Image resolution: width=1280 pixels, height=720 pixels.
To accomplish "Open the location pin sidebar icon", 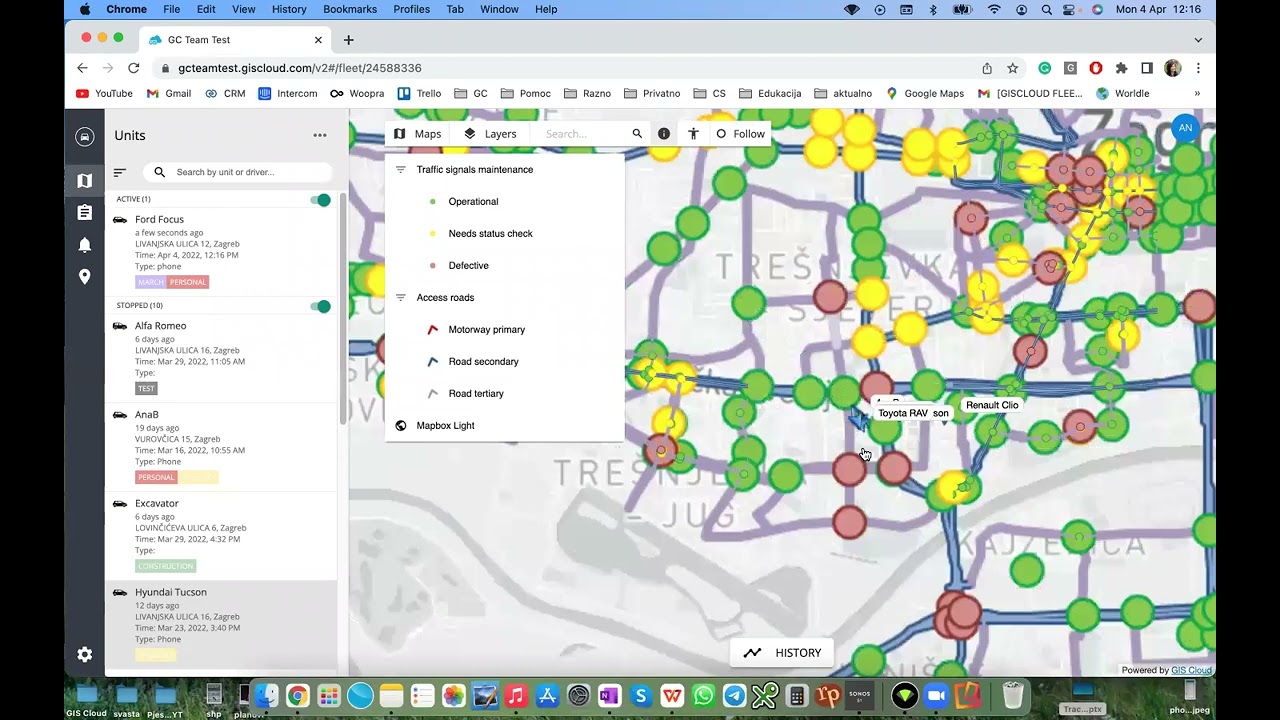I will (85, 277).
